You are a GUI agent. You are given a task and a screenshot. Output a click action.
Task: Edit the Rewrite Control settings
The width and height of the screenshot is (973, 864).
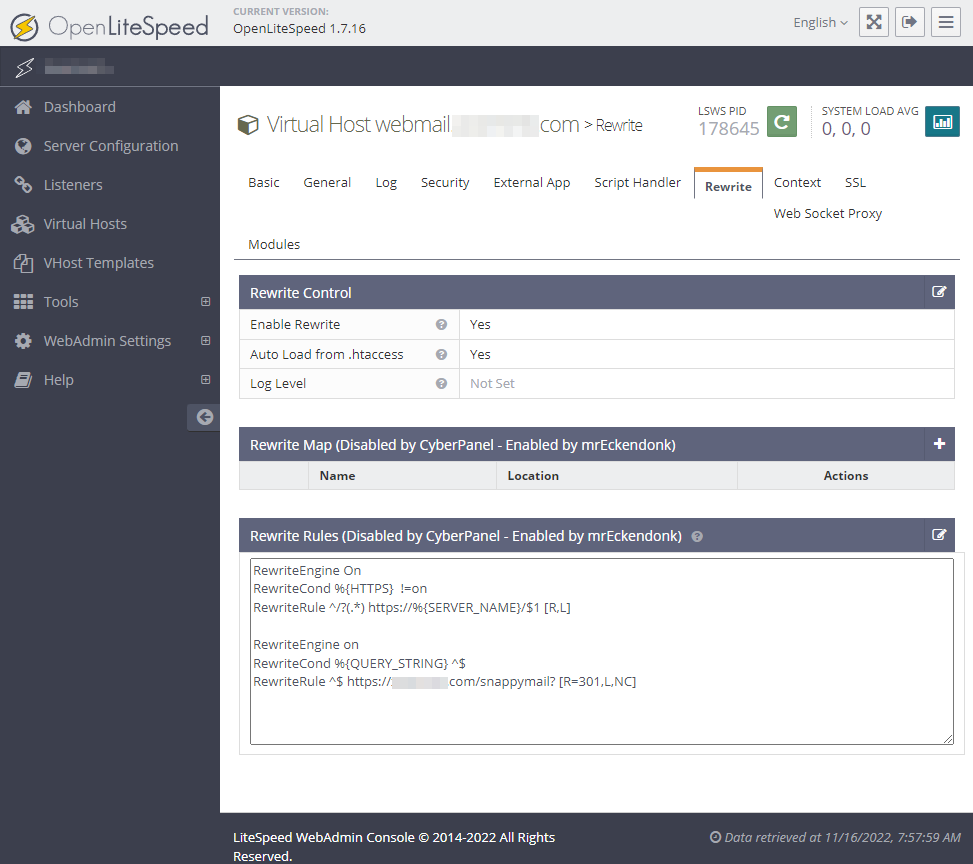click(x=939, y=292)
